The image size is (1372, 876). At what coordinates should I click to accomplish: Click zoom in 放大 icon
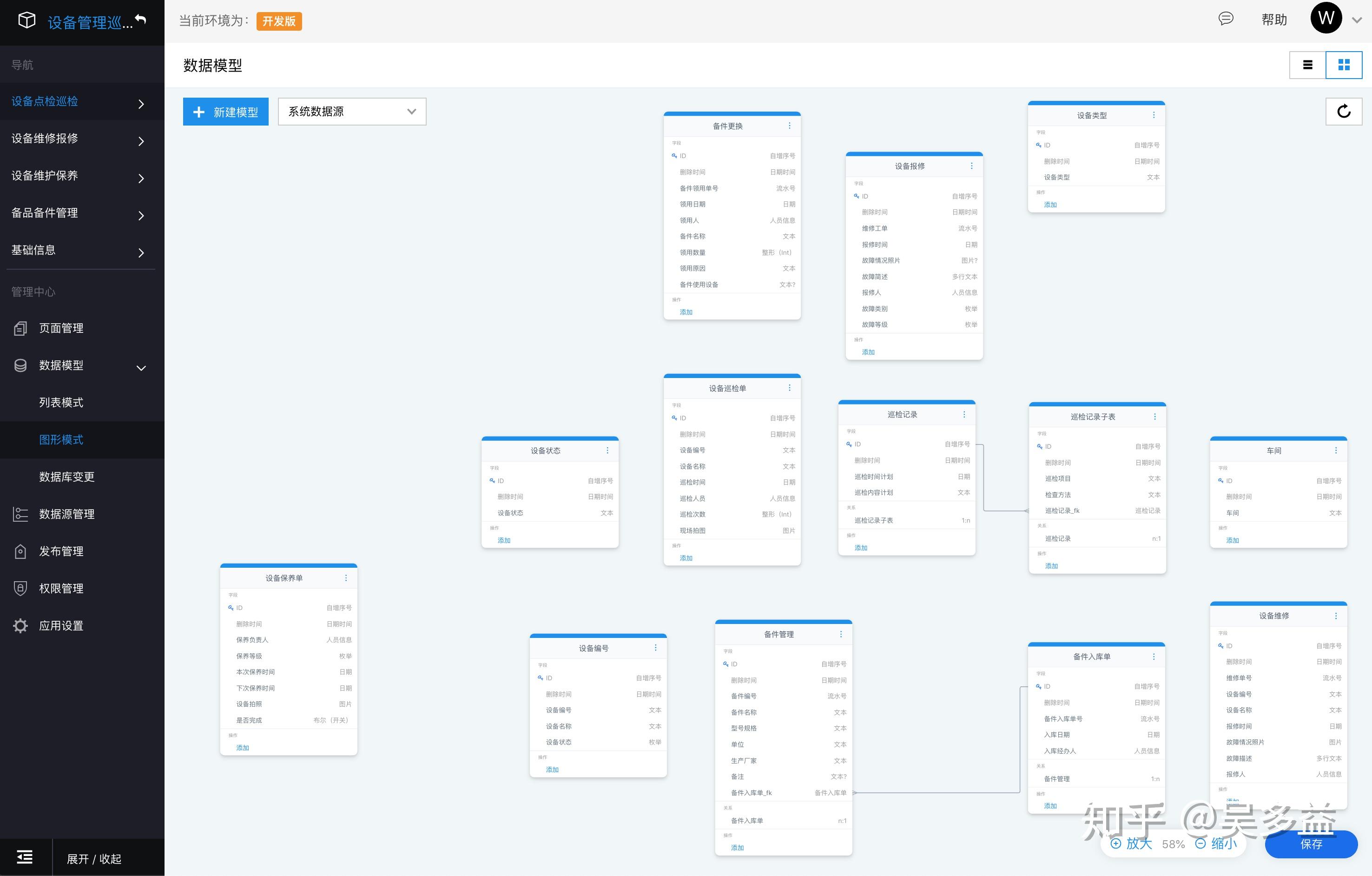[1115, 843]
